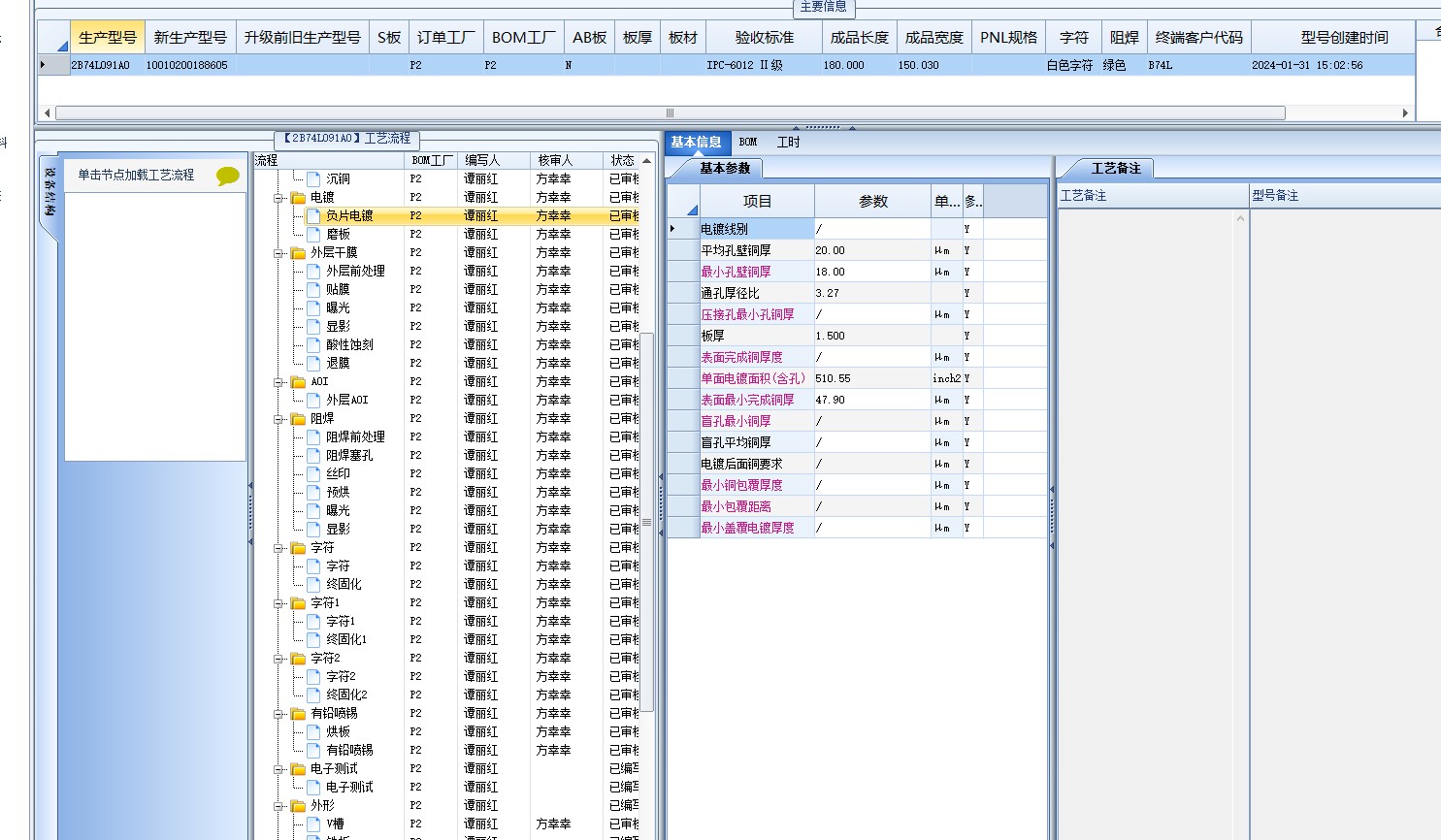Select the 工艺备注 tab
Image resolution: width=1441 pixels, height=840 pixels.
[1116, 169]
